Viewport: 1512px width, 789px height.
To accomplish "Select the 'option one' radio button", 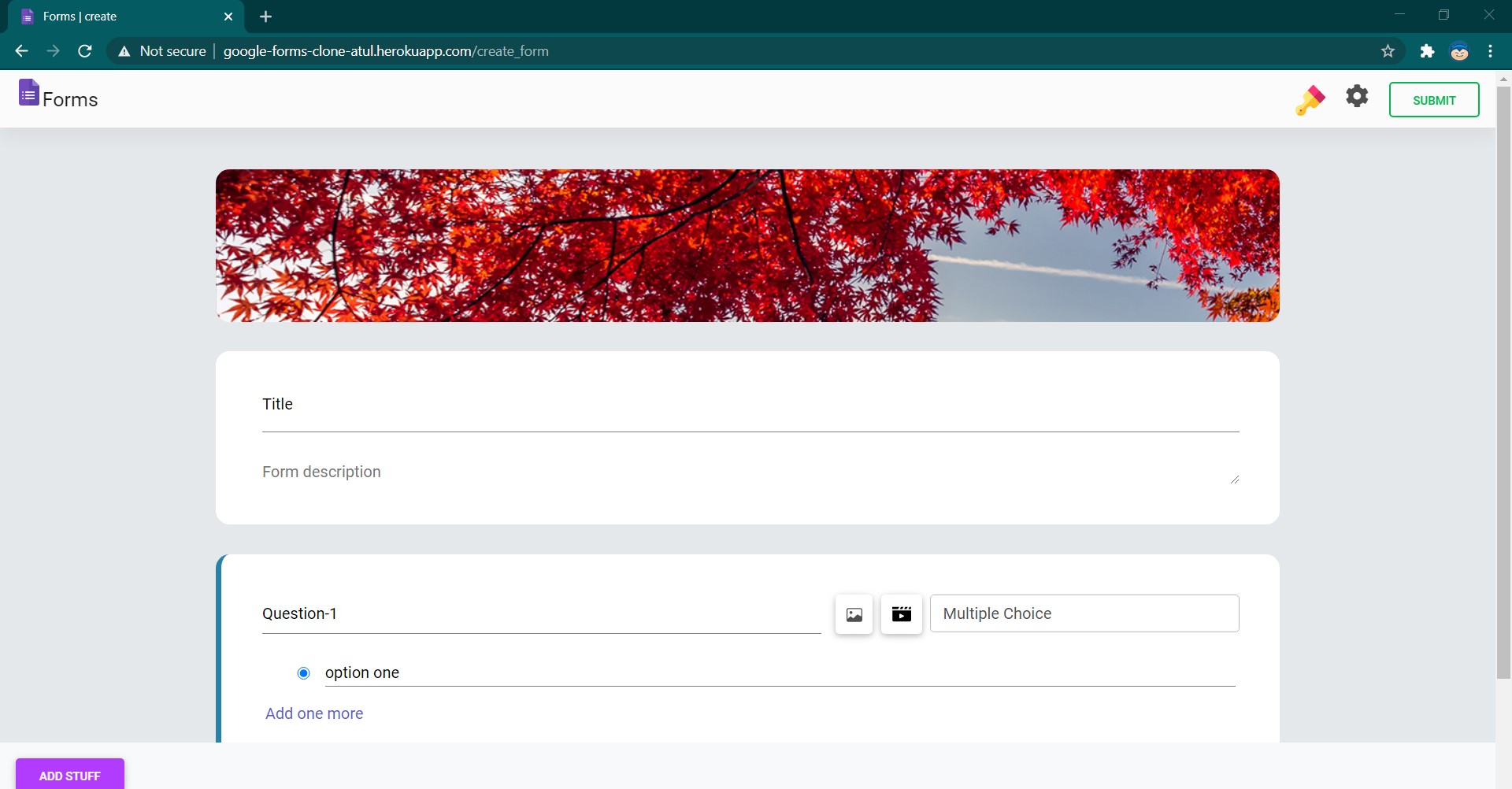I will click(x=303, y=673).
